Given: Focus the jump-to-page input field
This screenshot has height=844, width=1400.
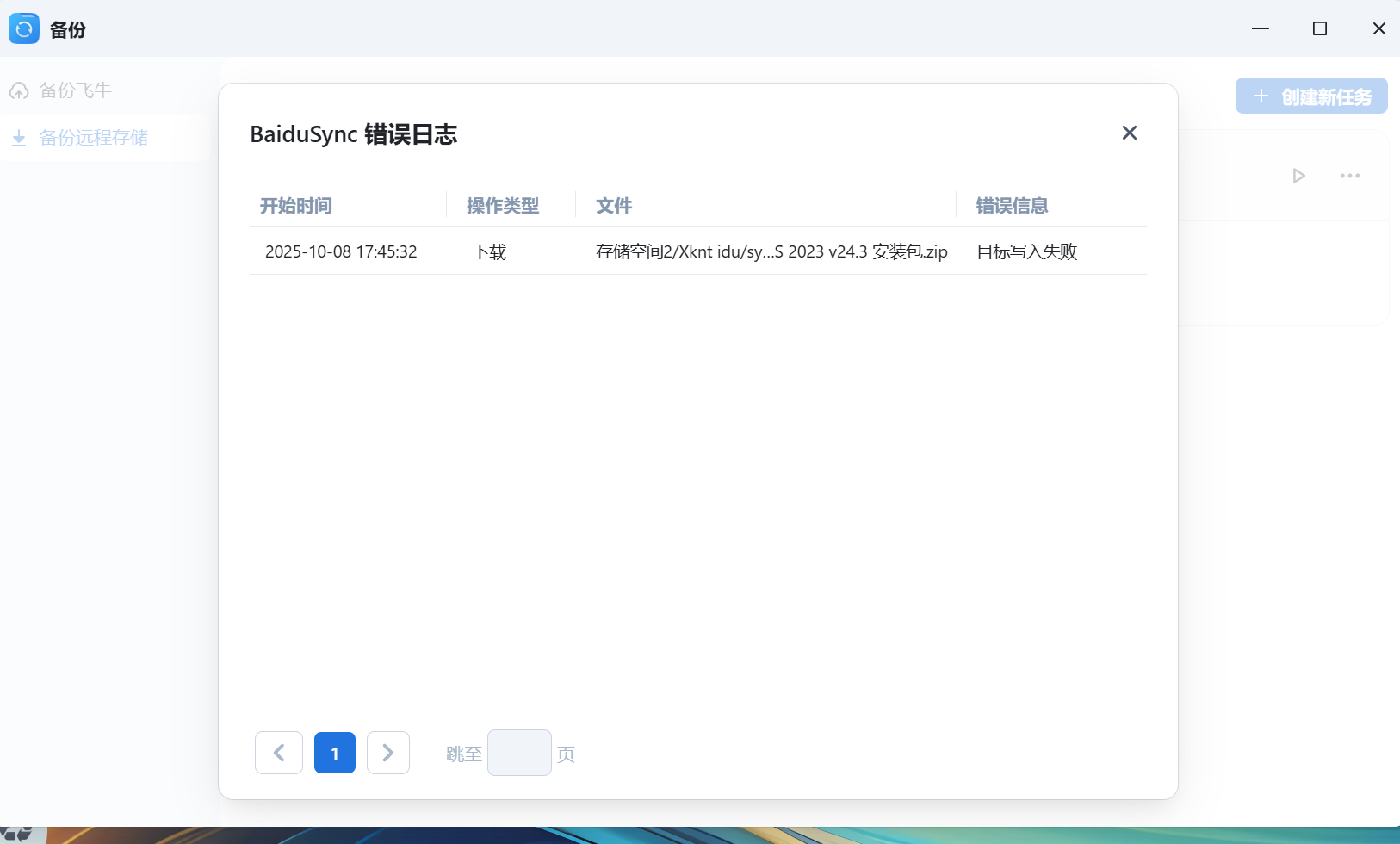Looking at the screenshot, I should (519, 753).
